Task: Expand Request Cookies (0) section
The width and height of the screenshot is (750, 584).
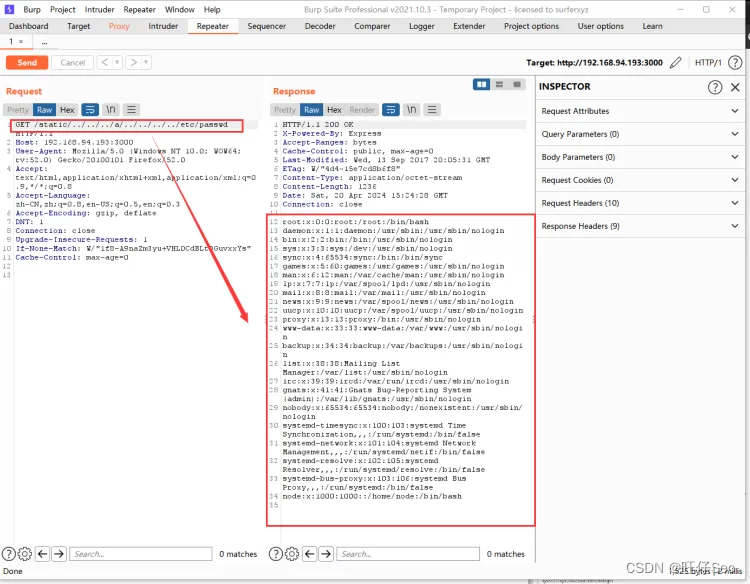Action: [640, 180]
